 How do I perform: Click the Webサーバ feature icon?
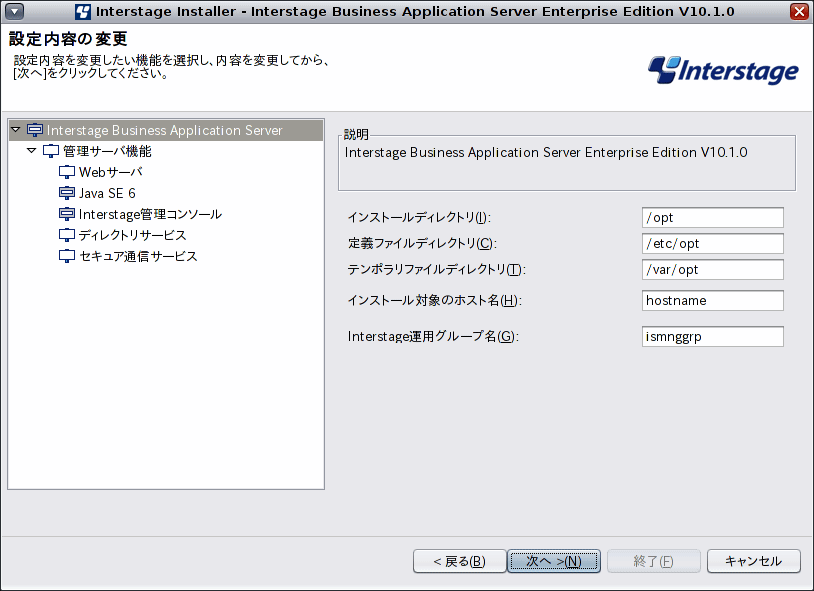point(66,172)
